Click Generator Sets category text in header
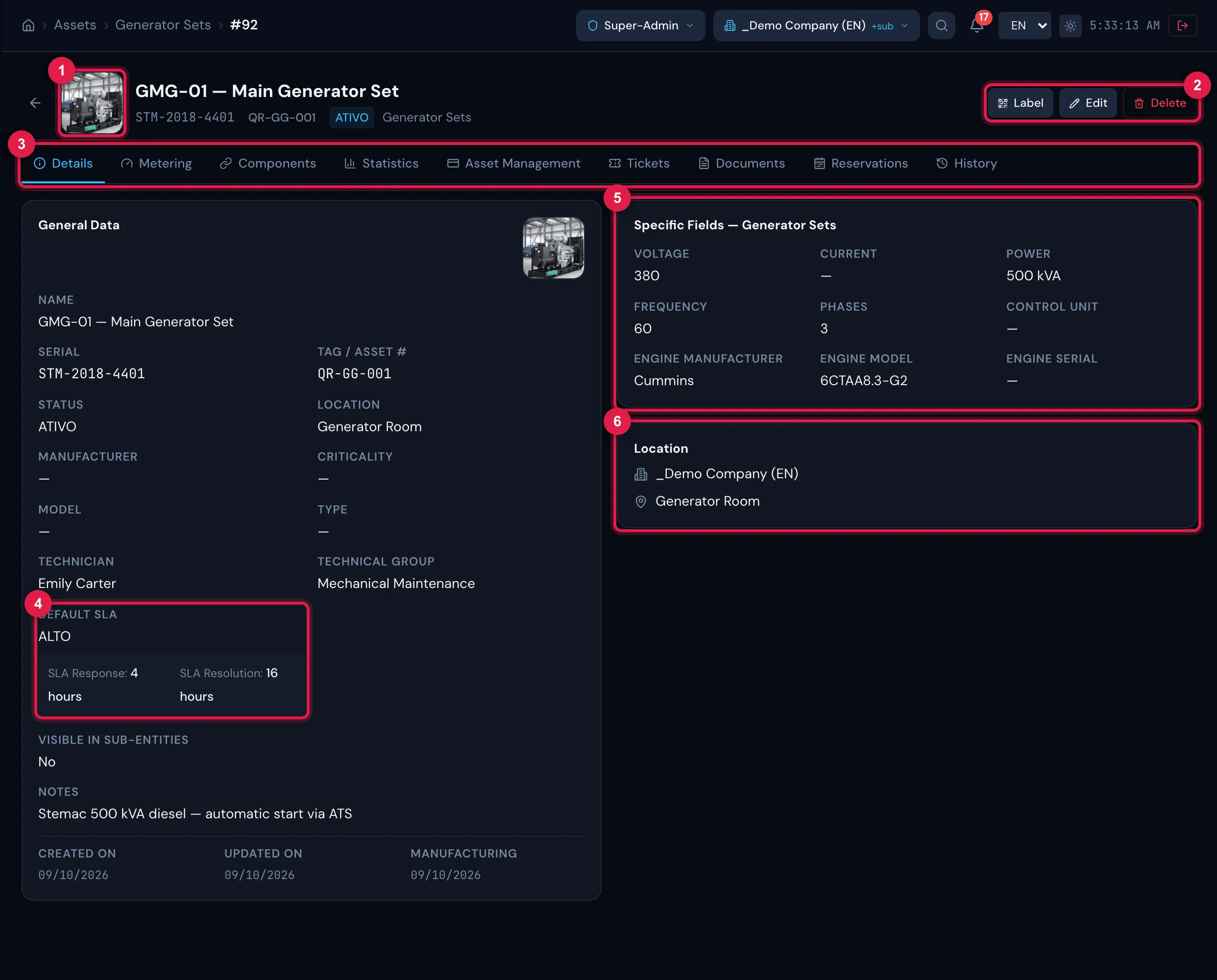Viewport: 1217px width, 980px height. click(x=427, y=118)
